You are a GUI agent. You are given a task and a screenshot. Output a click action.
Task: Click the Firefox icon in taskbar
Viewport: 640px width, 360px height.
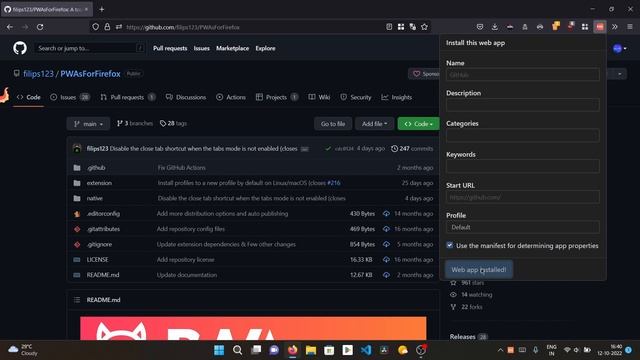tap(293, 350)
